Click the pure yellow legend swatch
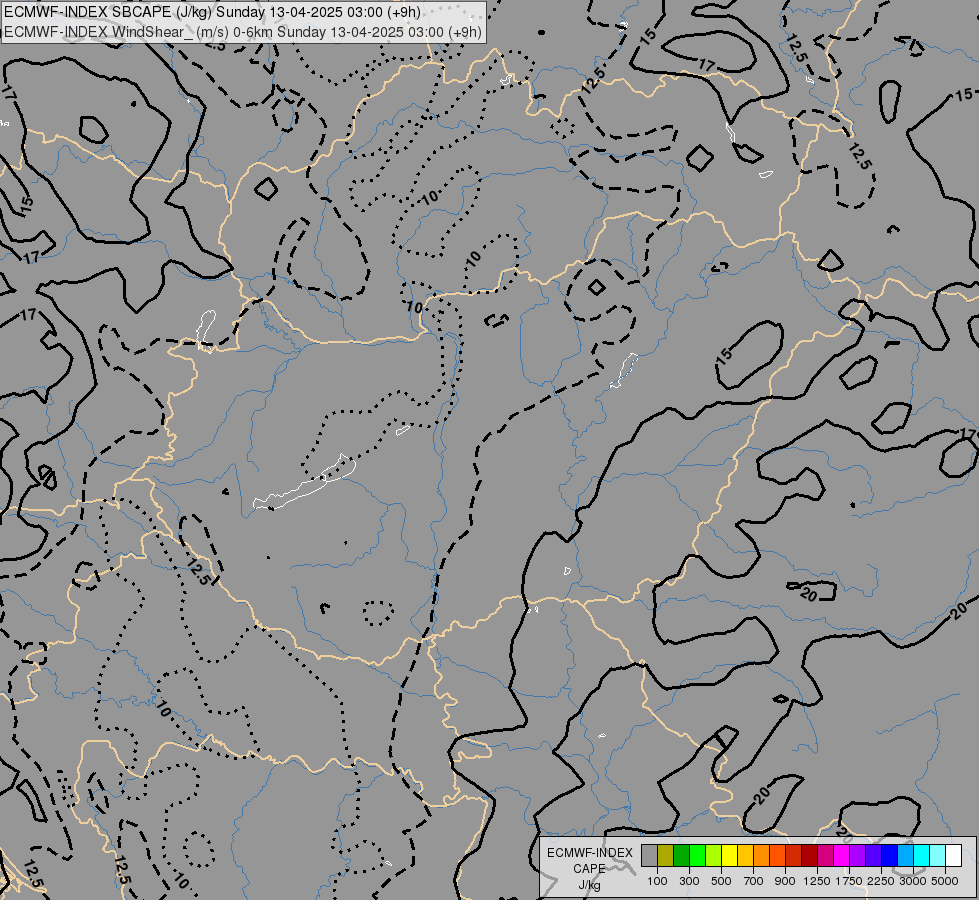The height and width of the screenshot is (900, 979). [729, 855]
